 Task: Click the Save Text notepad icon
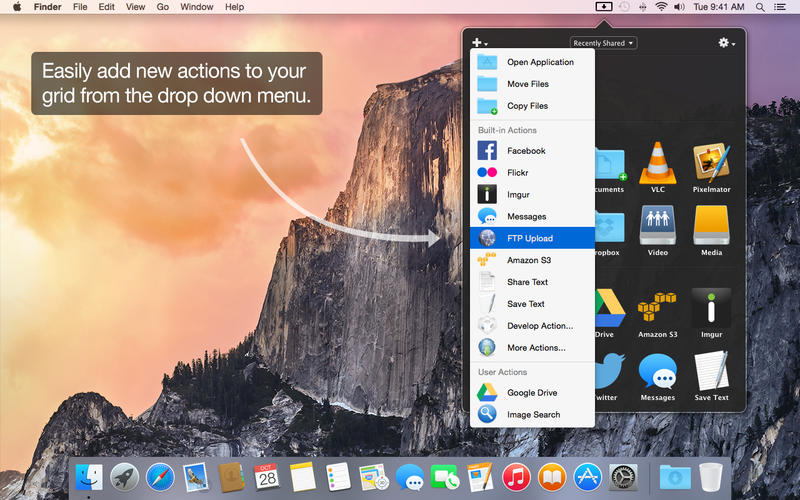711,371
